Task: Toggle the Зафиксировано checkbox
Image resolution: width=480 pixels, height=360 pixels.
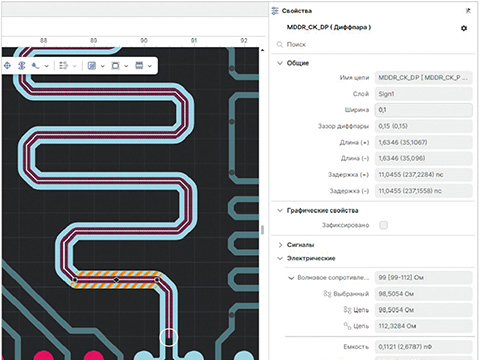Action: (384, 225)
